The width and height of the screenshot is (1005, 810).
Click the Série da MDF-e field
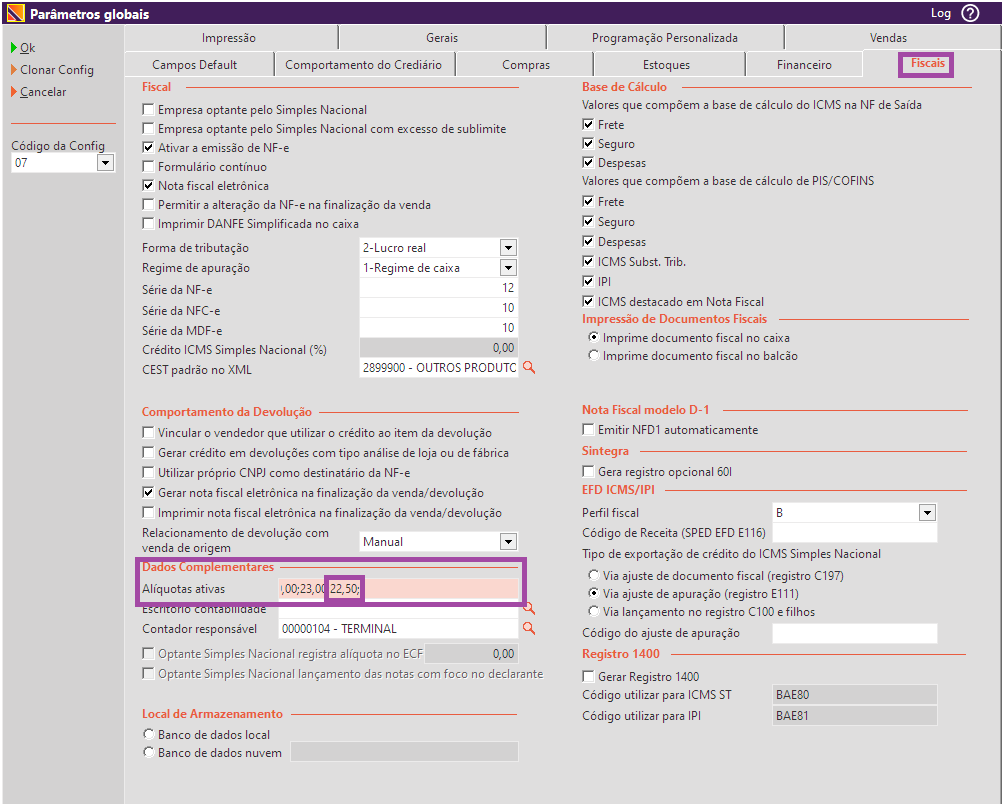[x=438, y=327]
